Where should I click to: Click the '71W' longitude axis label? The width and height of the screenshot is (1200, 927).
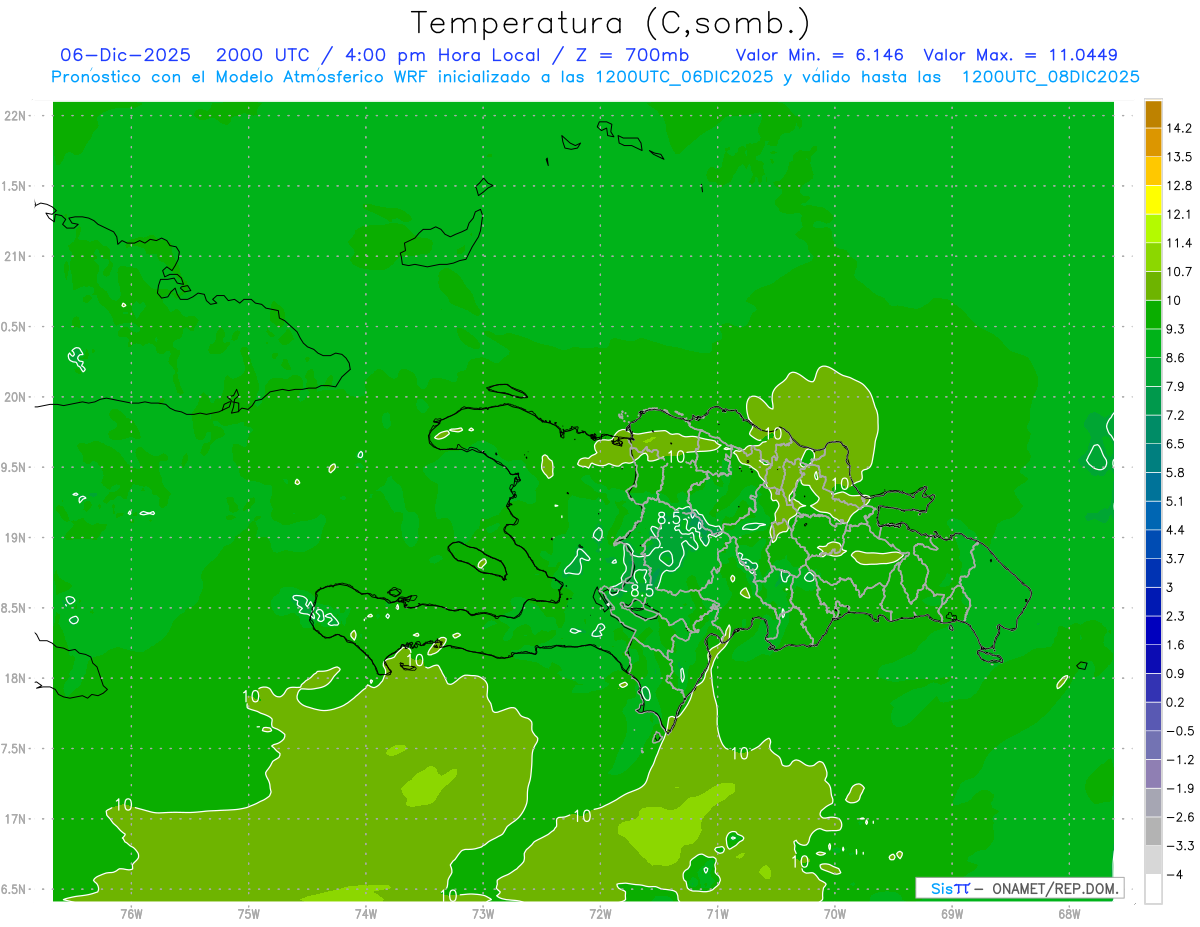(x=717, y=914)
